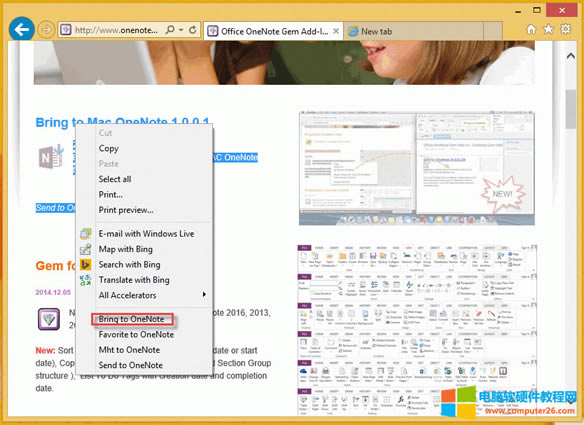The height and width of the screenshot is (425, 584).
Task: Open Favorites star icon
Action: 548,29
